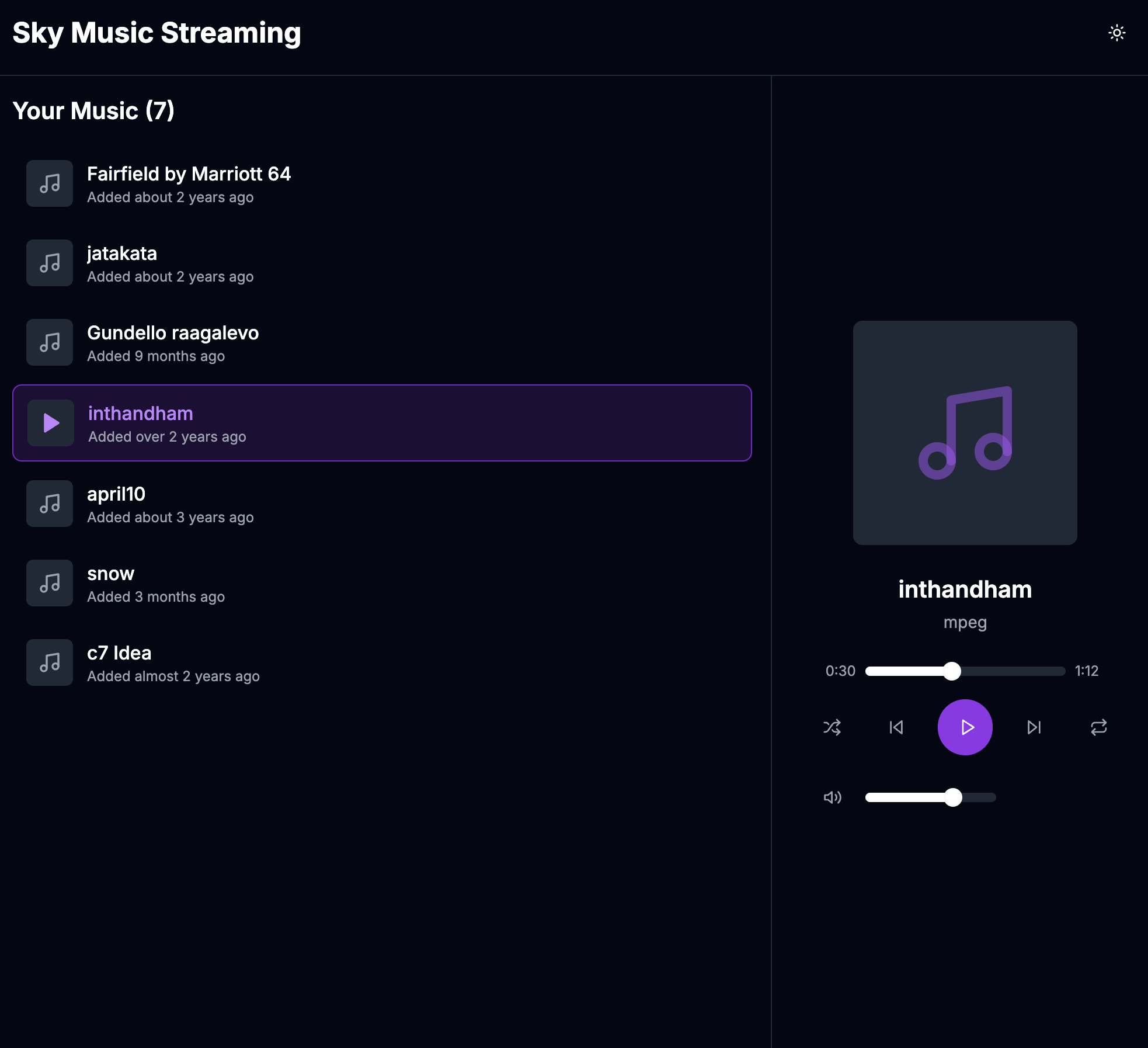Select the april10 track title
Screen dimensions: 1148x1048
116,494
